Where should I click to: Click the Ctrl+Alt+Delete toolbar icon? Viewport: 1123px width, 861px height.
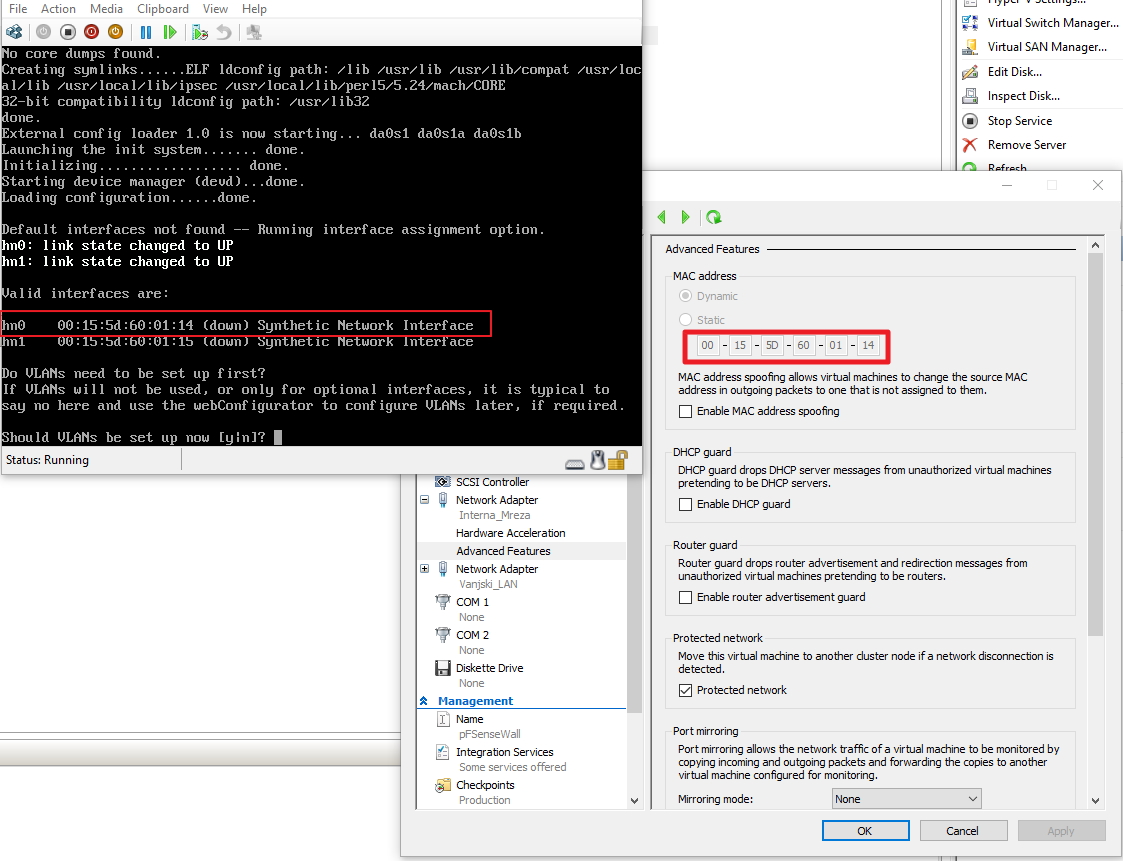14,32
